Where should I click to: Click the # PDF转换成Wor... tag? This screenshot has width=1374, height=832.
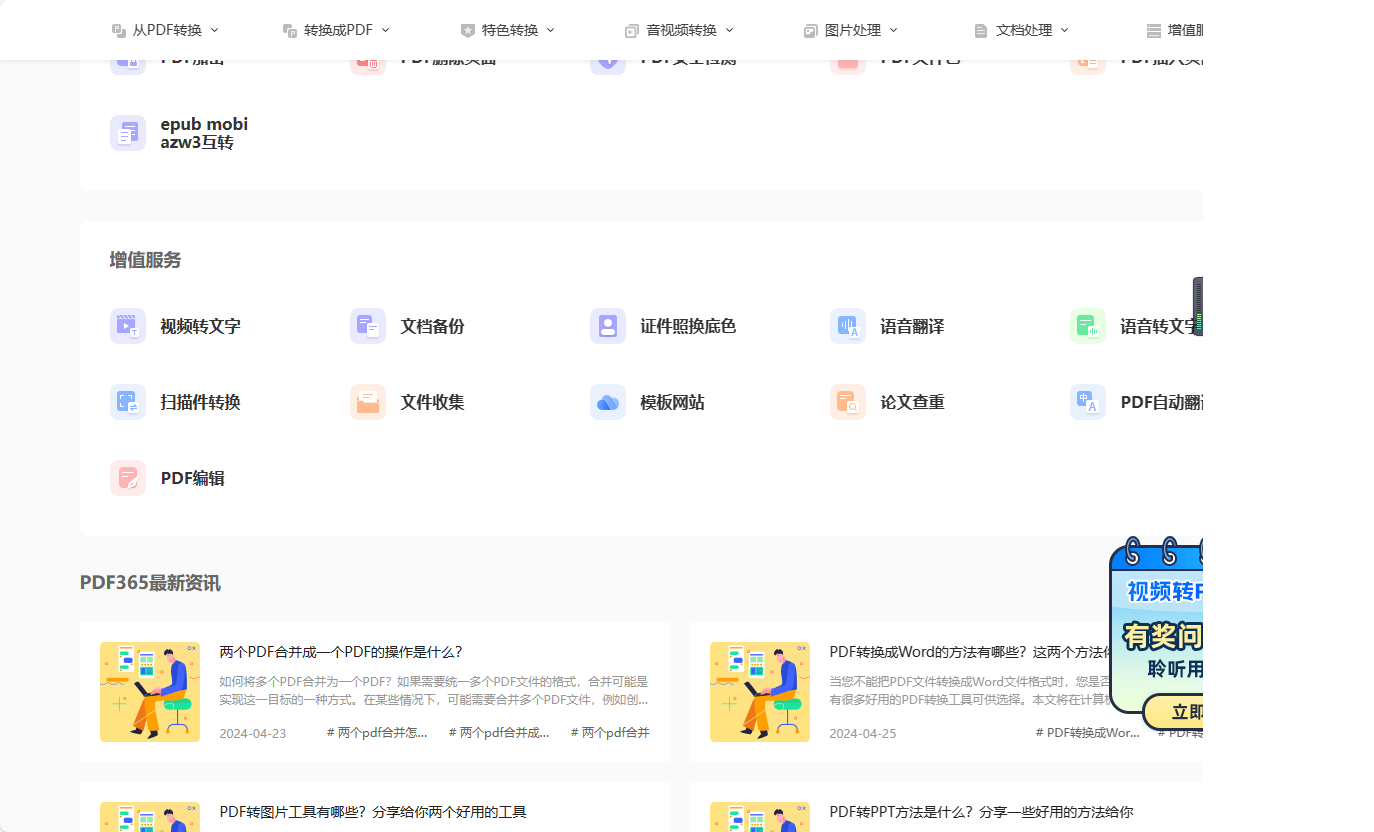pyautogui.click(x=1088, y=733)
